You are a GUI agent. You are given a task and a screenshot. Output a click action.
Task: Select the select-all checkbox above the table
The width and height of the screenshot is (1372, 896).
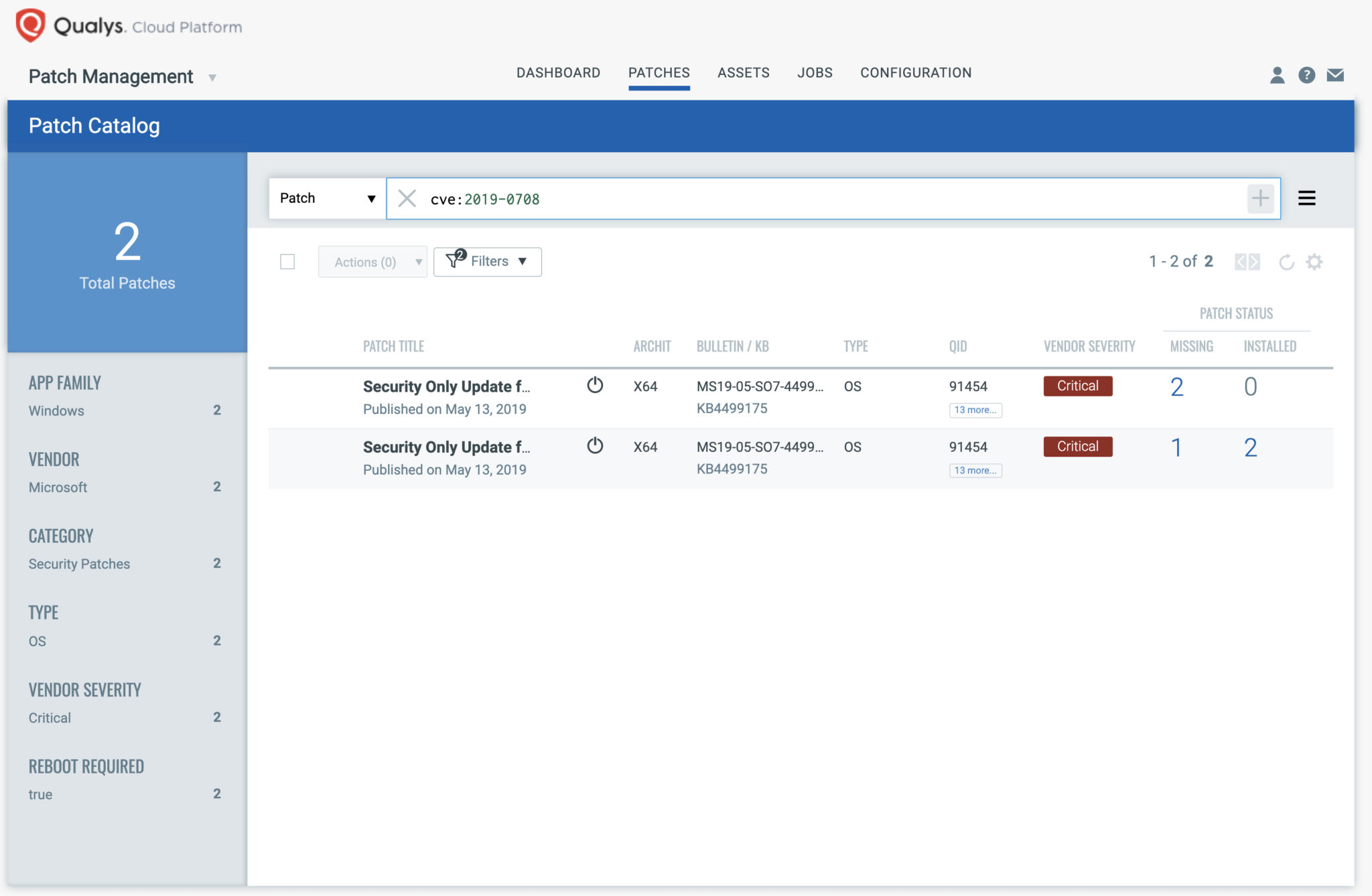tap(287, 262)
